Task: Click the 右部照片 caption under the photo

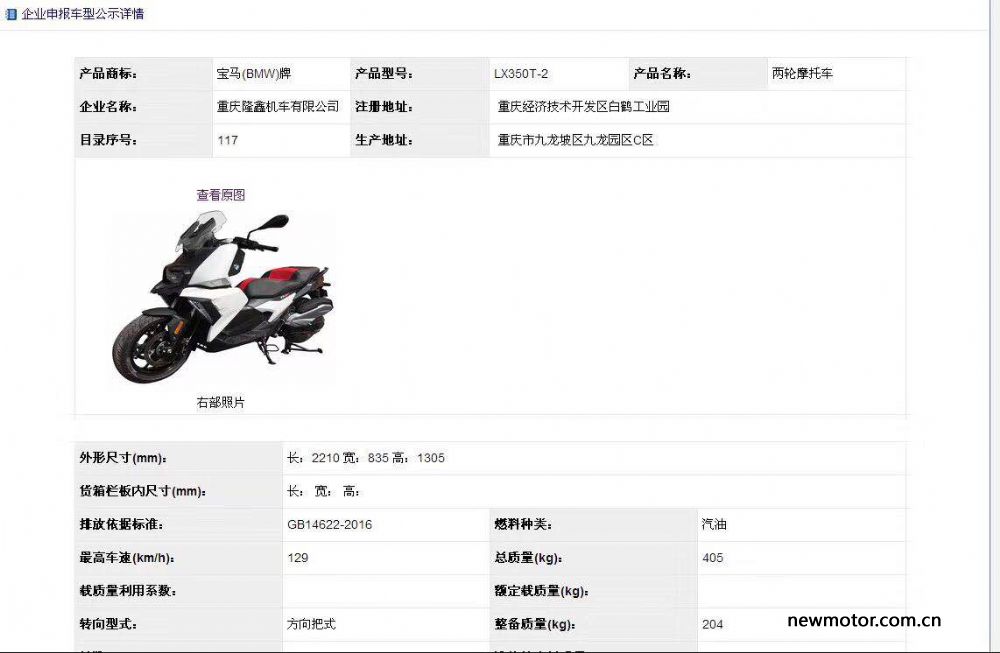Action: pyautogui.click(x=221, y=402)
